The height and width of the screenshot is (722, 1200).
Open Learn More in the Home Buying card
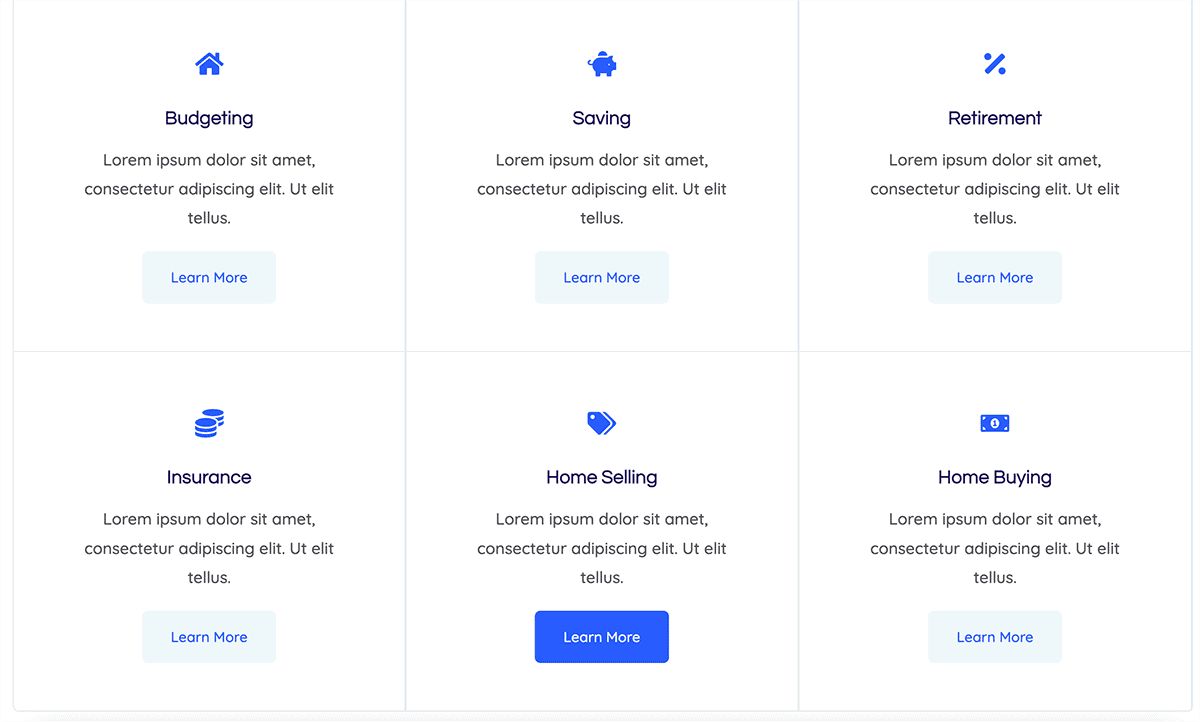tap(995, 637)
